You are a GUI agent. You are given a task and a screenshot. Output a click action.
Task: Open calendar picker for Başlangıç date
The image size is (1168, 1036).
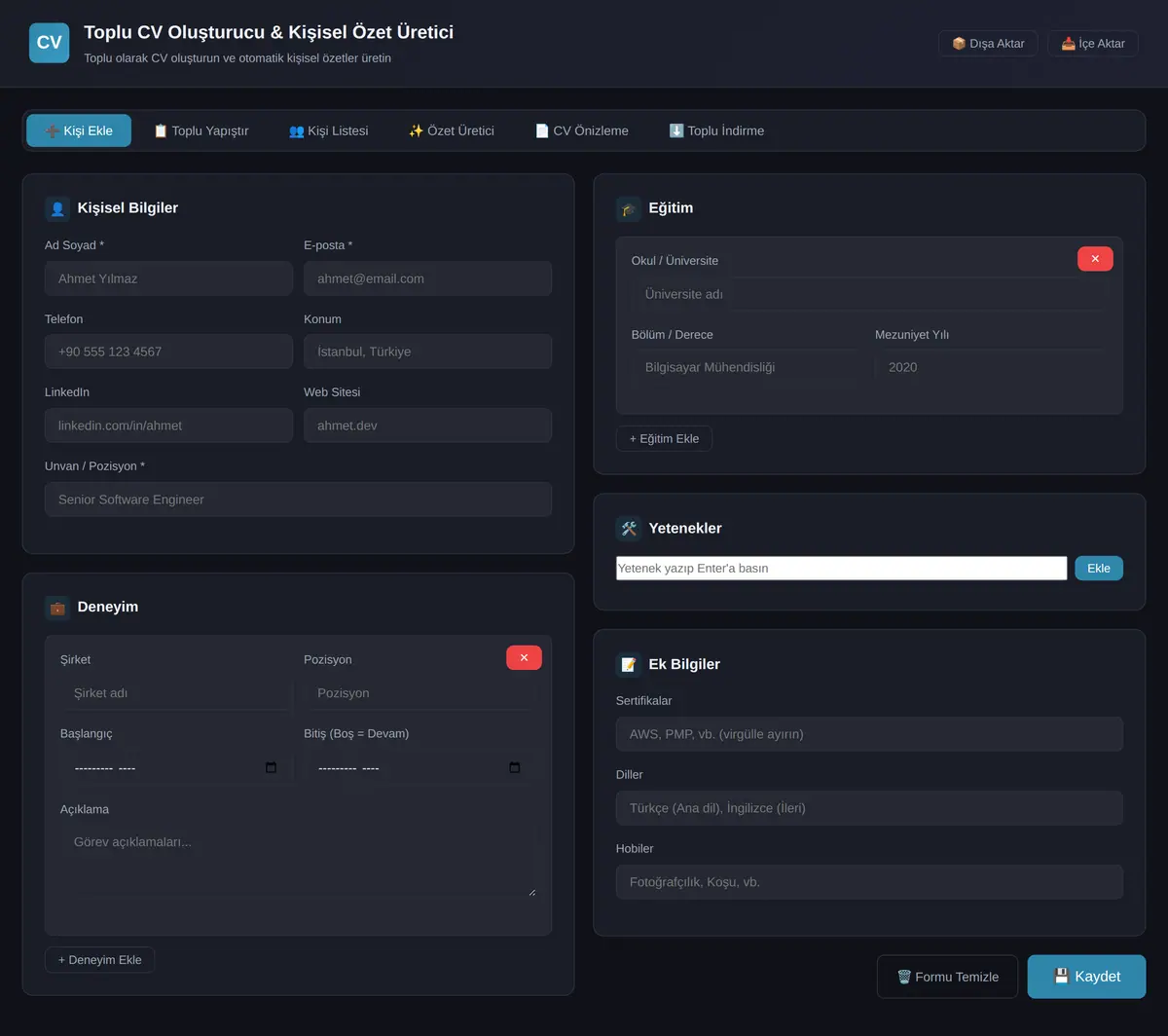click(x=271, y=768)
